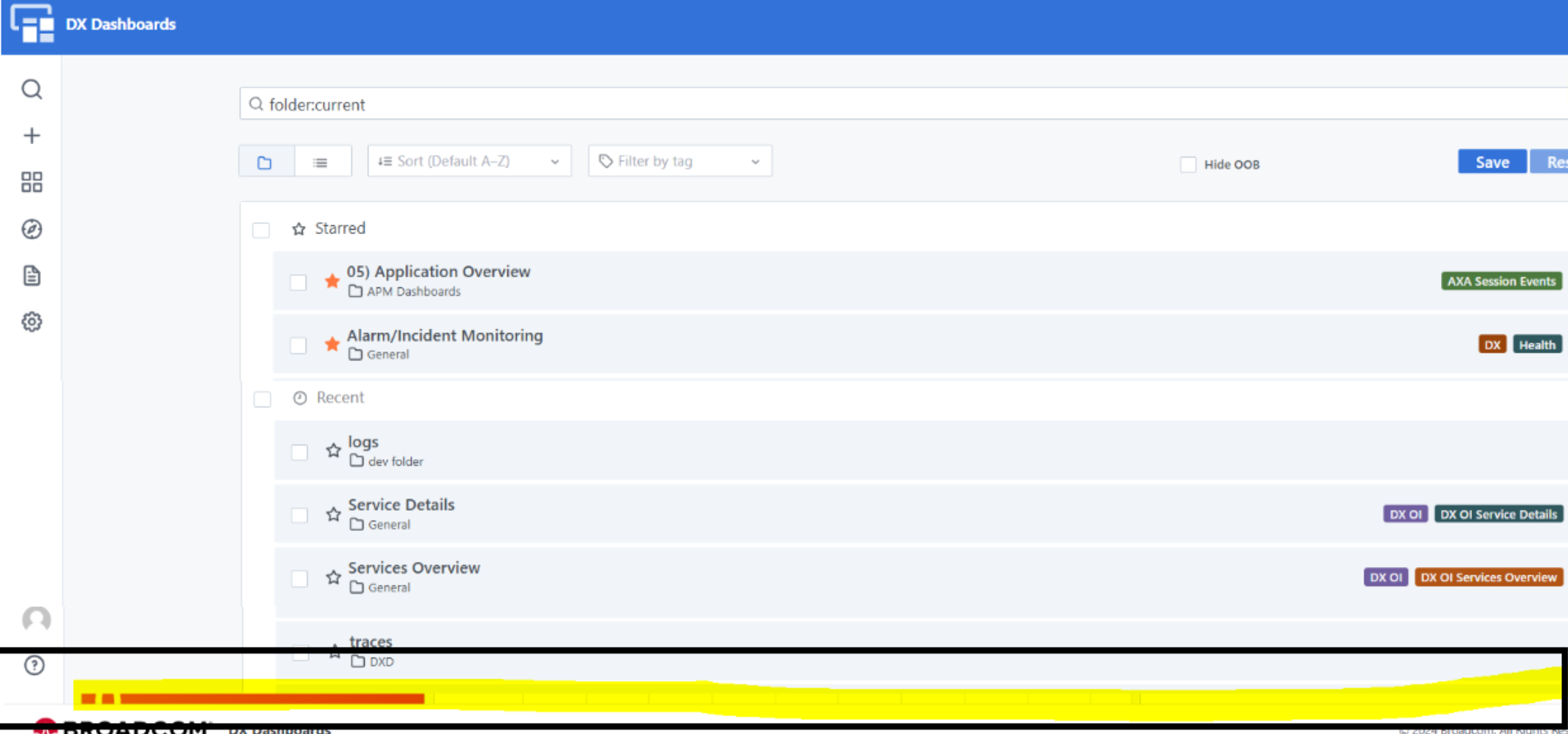Screen dimensions: 1568x734
Task: Click the General folder under Service Details
Action: coord(389,524)
